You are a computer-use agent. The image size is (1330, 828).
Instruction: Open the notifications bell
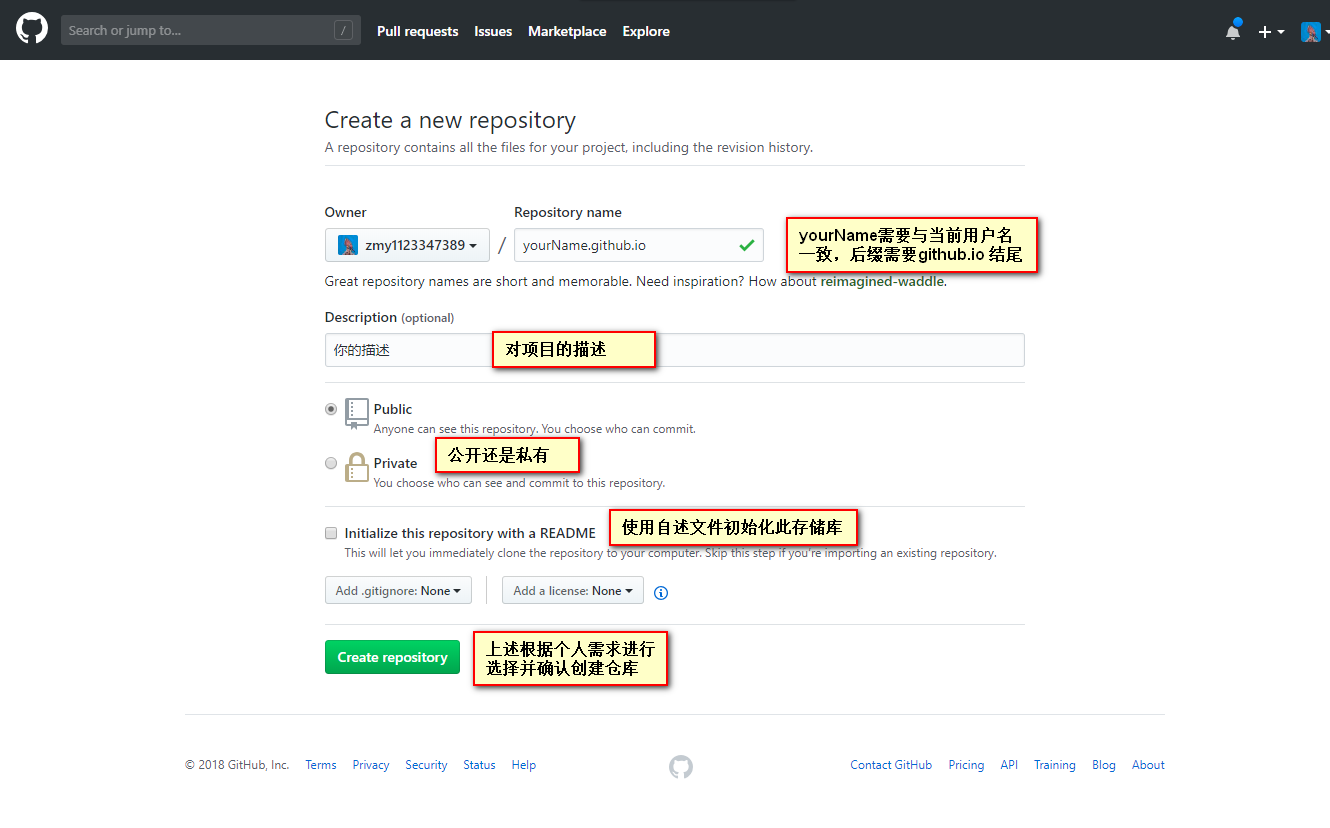(x=1233, y=32)
